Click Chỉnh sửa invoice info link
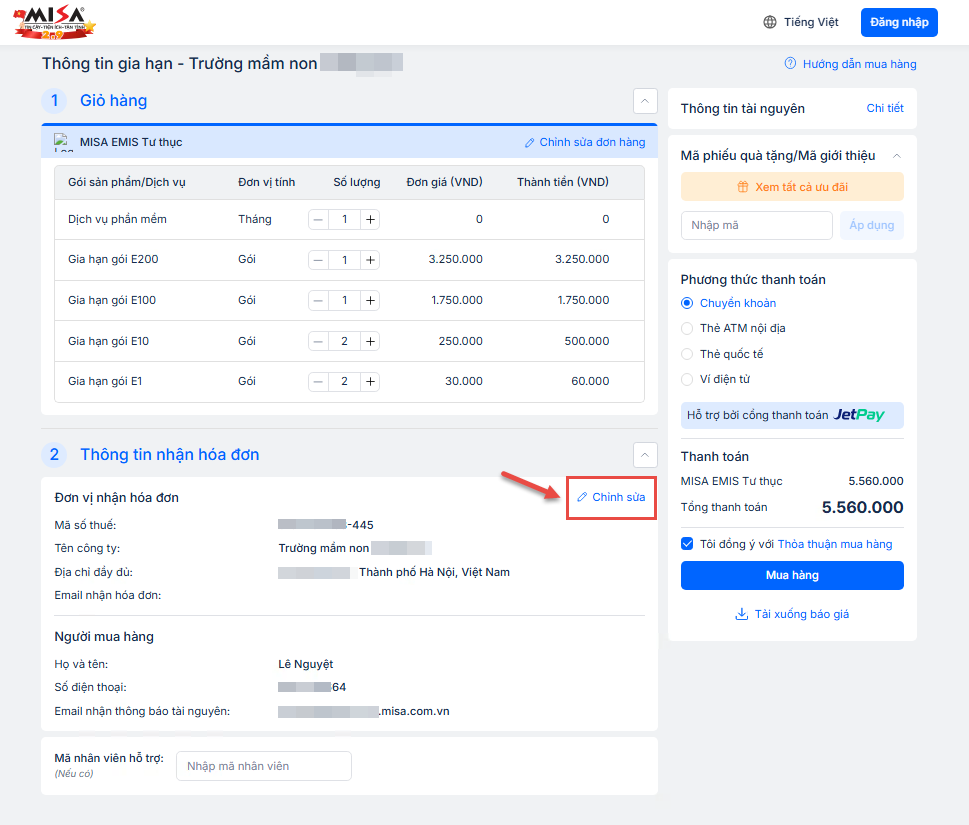The image size is (969, 825). click(611, 497)
